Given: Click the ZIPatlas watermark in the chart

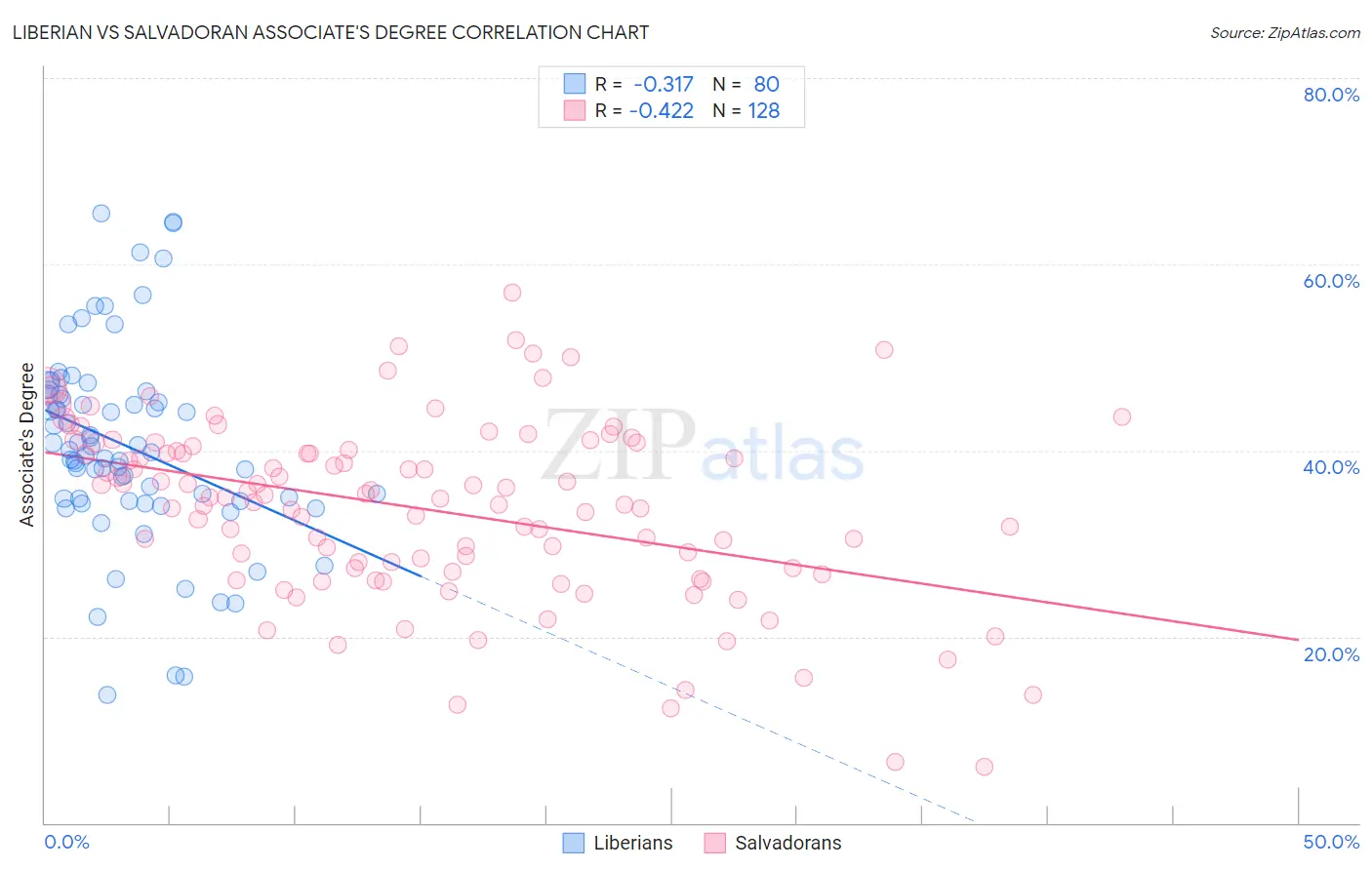Looking at the screenshot, I should tap(704, 446).
